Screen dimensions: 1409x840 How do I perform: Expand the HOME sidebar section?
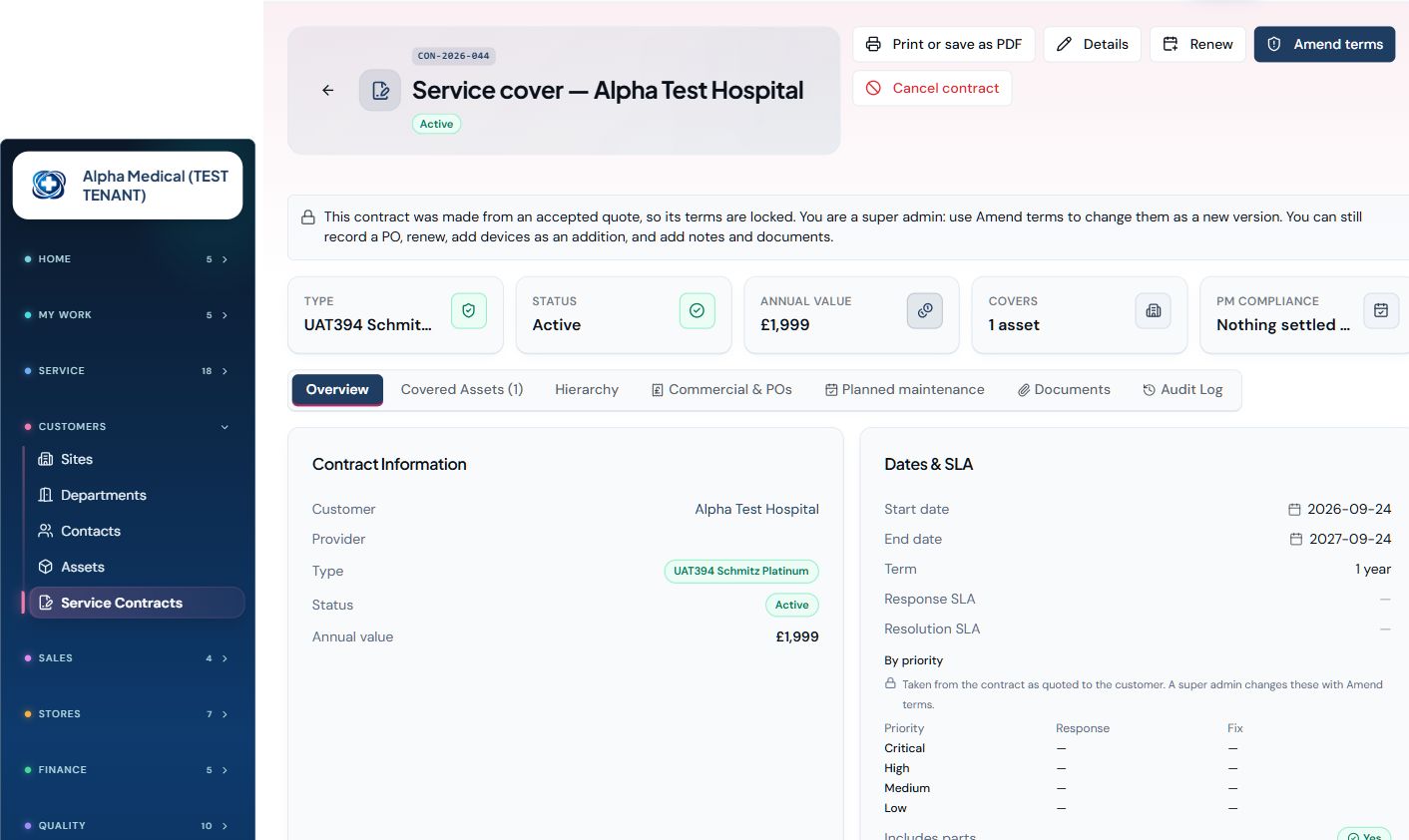(128, 259)
